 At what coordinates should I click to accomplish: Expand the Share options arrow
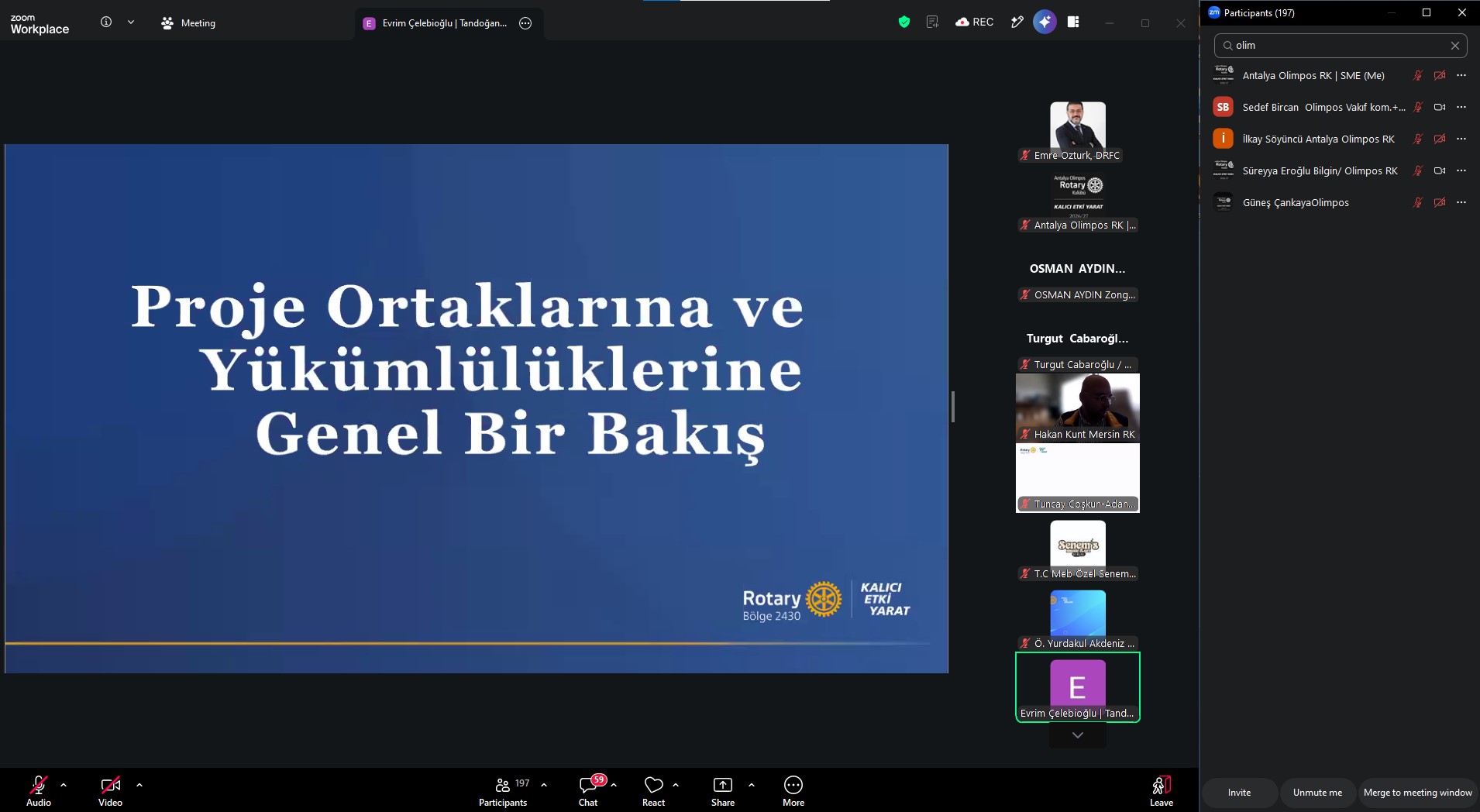click(x=752, y=785)
